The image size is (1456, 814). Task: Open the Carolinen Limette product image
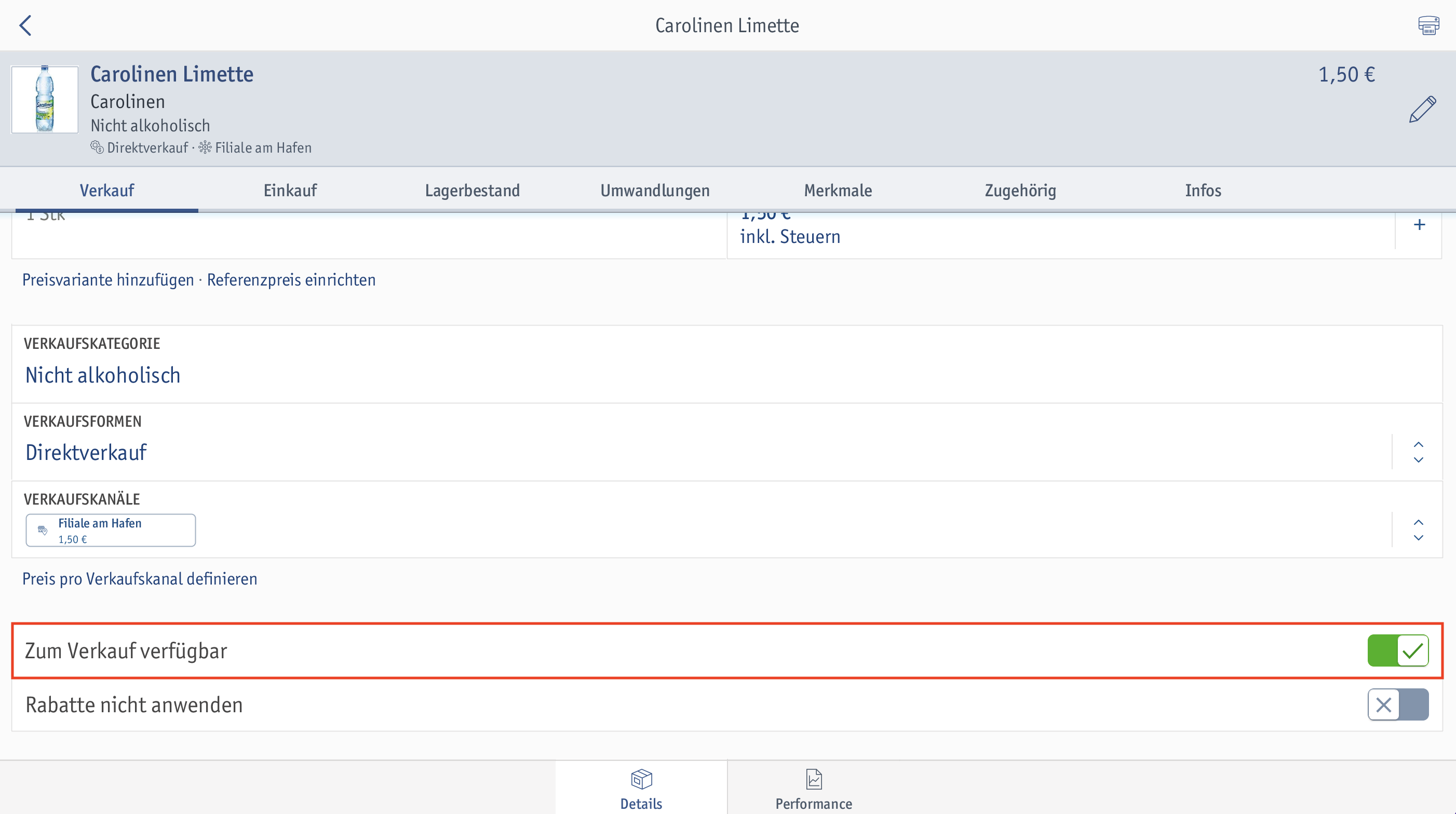pyautogui.click(x=45, y=100)
